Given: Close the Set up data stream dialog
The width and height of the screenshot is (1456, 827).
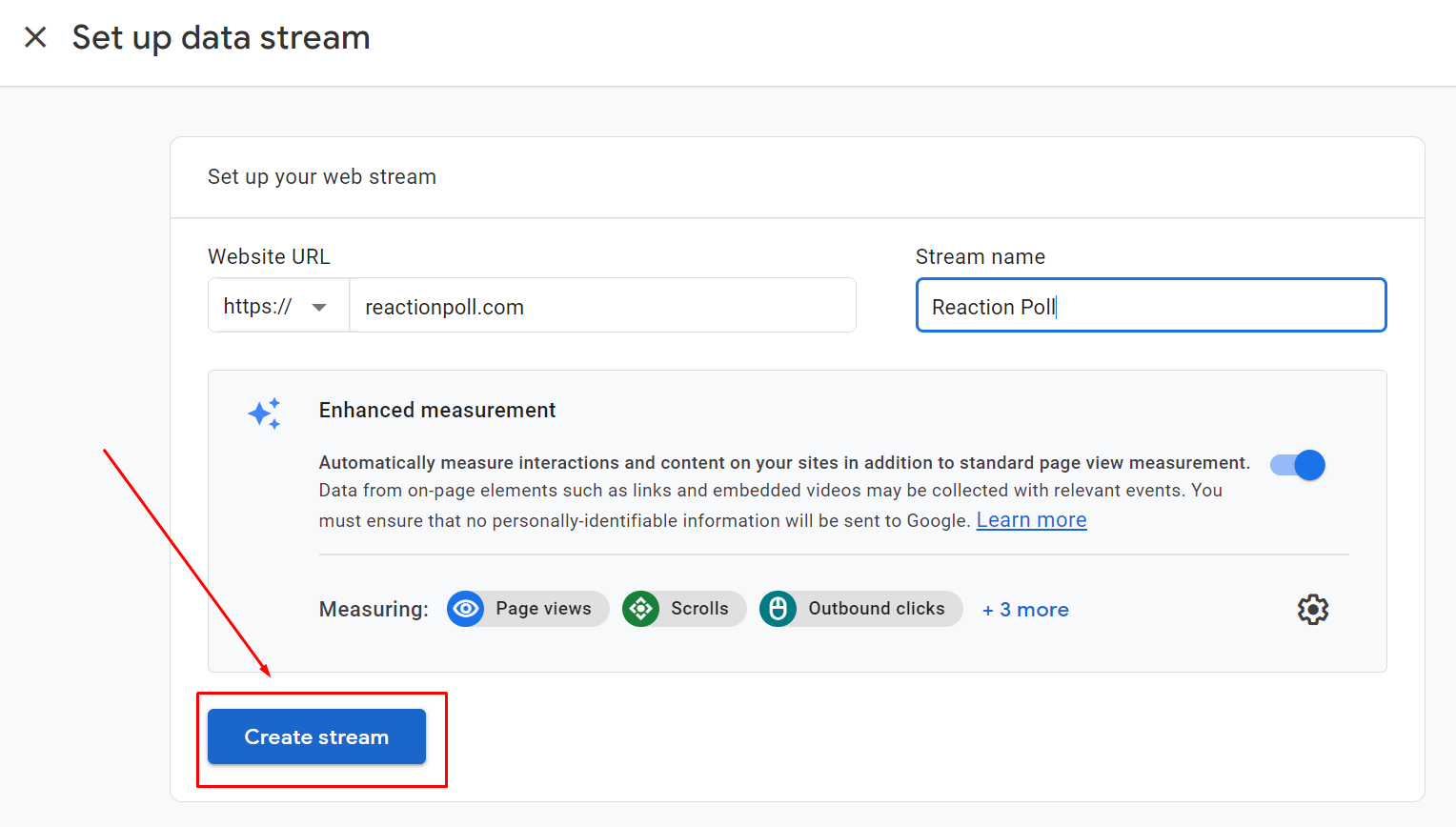Looking at the screenshot, I should coord(35,37).
